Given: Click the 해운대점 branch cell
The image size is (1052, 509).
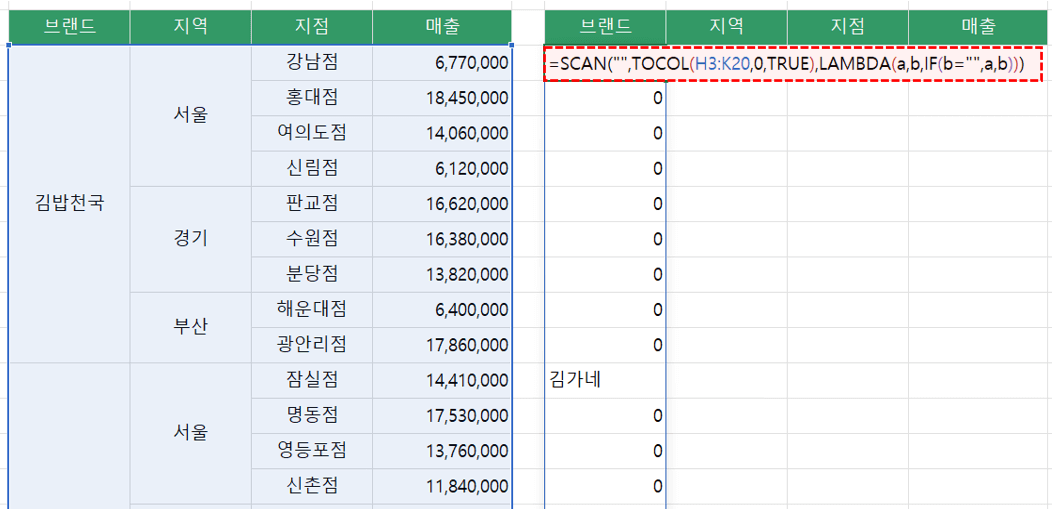Looking at the screenshot, I should tap(311, 309).
